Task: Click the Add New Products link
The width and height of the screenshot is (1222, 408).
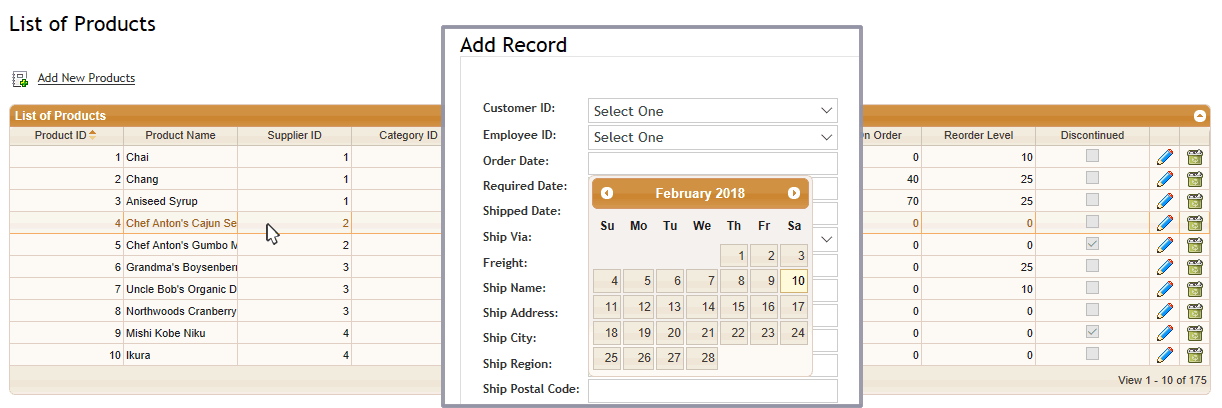Action: pos(86,78)
